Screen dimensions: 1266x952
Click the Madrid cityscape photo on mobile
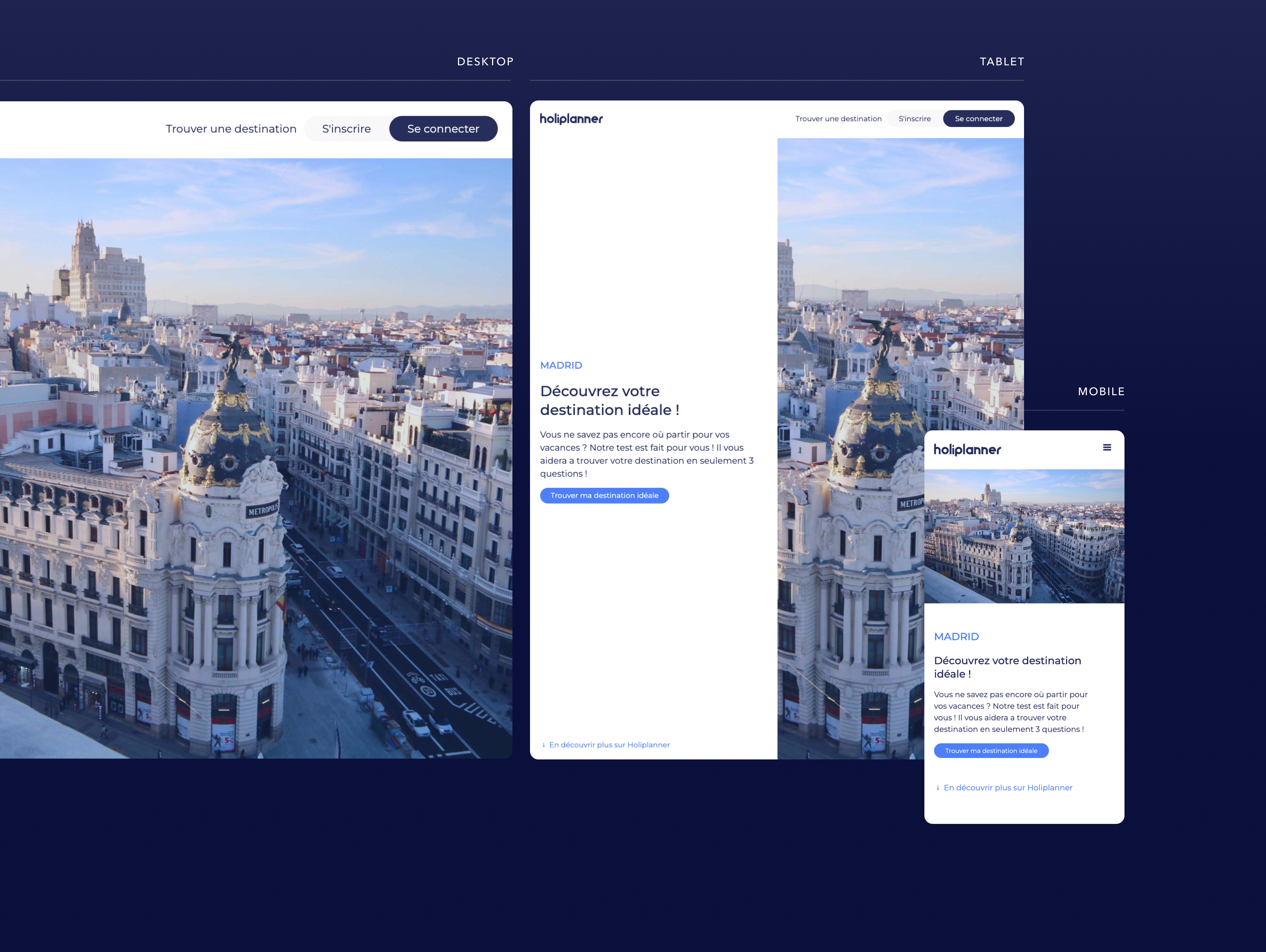tap(1024, 535)
